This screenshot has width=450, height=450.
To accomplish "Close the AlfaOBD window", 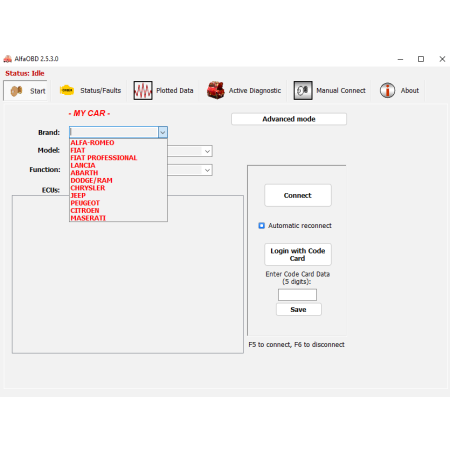I will (442, 59).
